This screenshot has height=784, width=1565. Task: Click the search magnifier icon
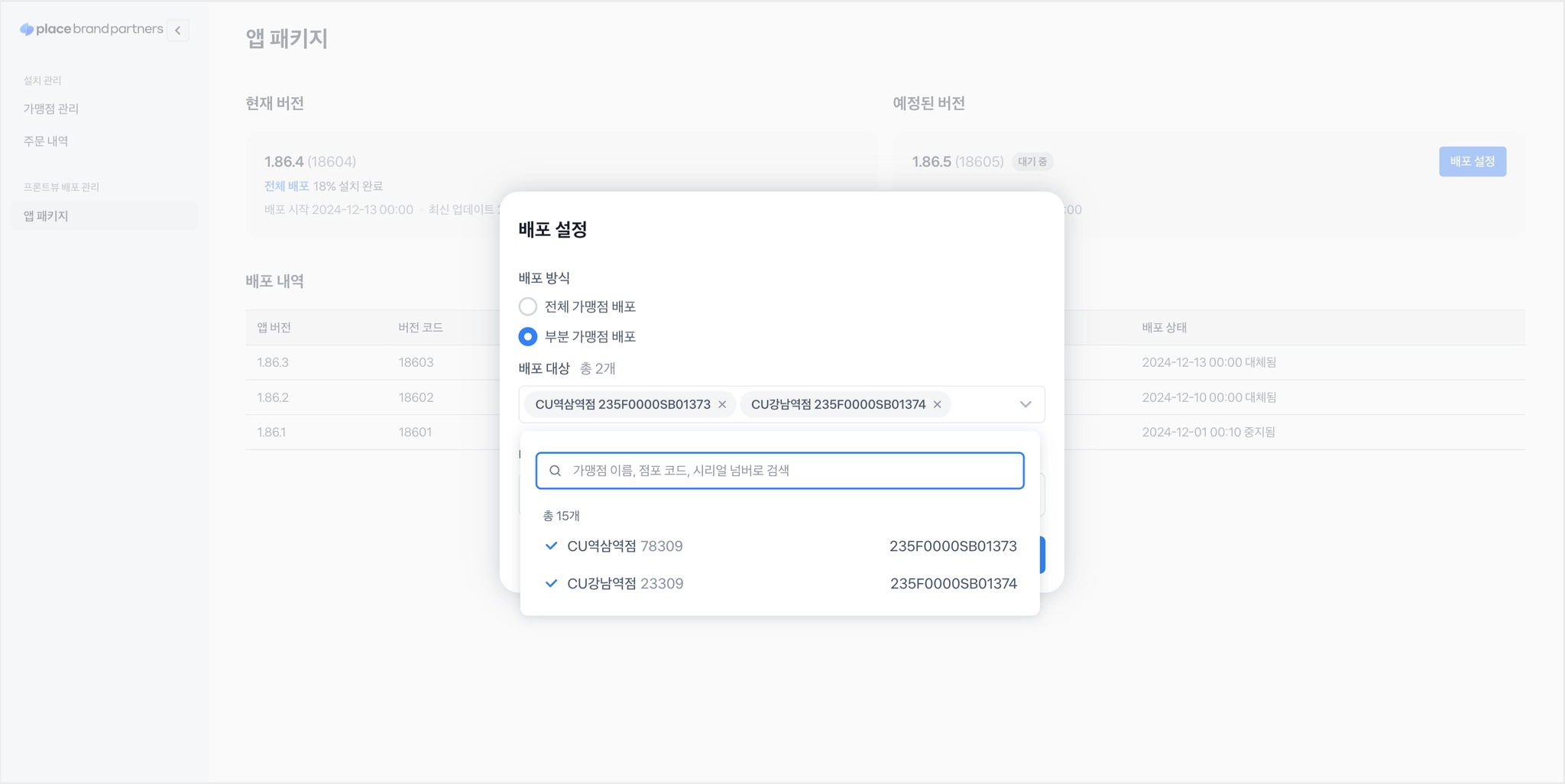[556, 471]
